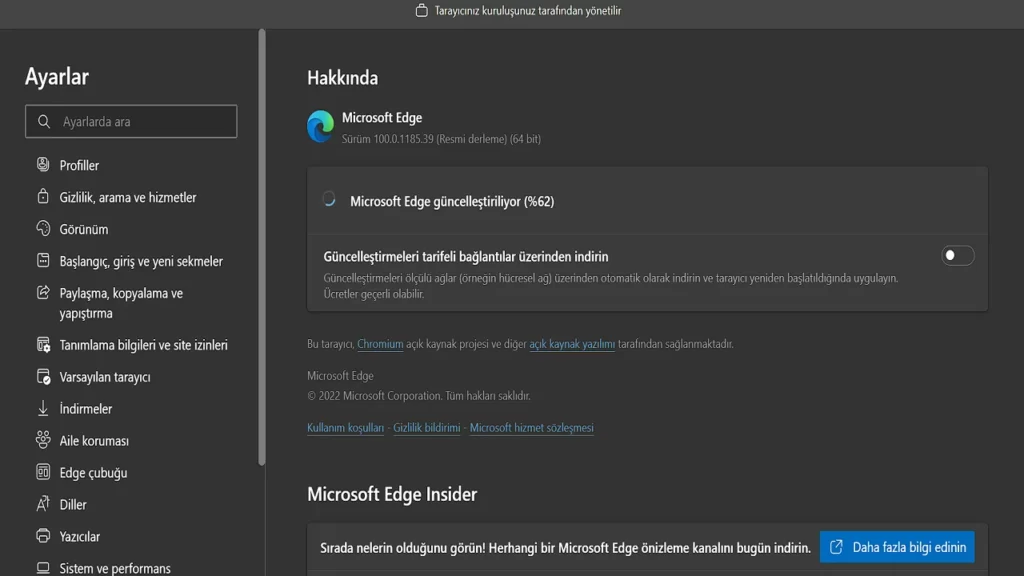Click the Daha fazla bilgi edinin button

coord(897,547)
